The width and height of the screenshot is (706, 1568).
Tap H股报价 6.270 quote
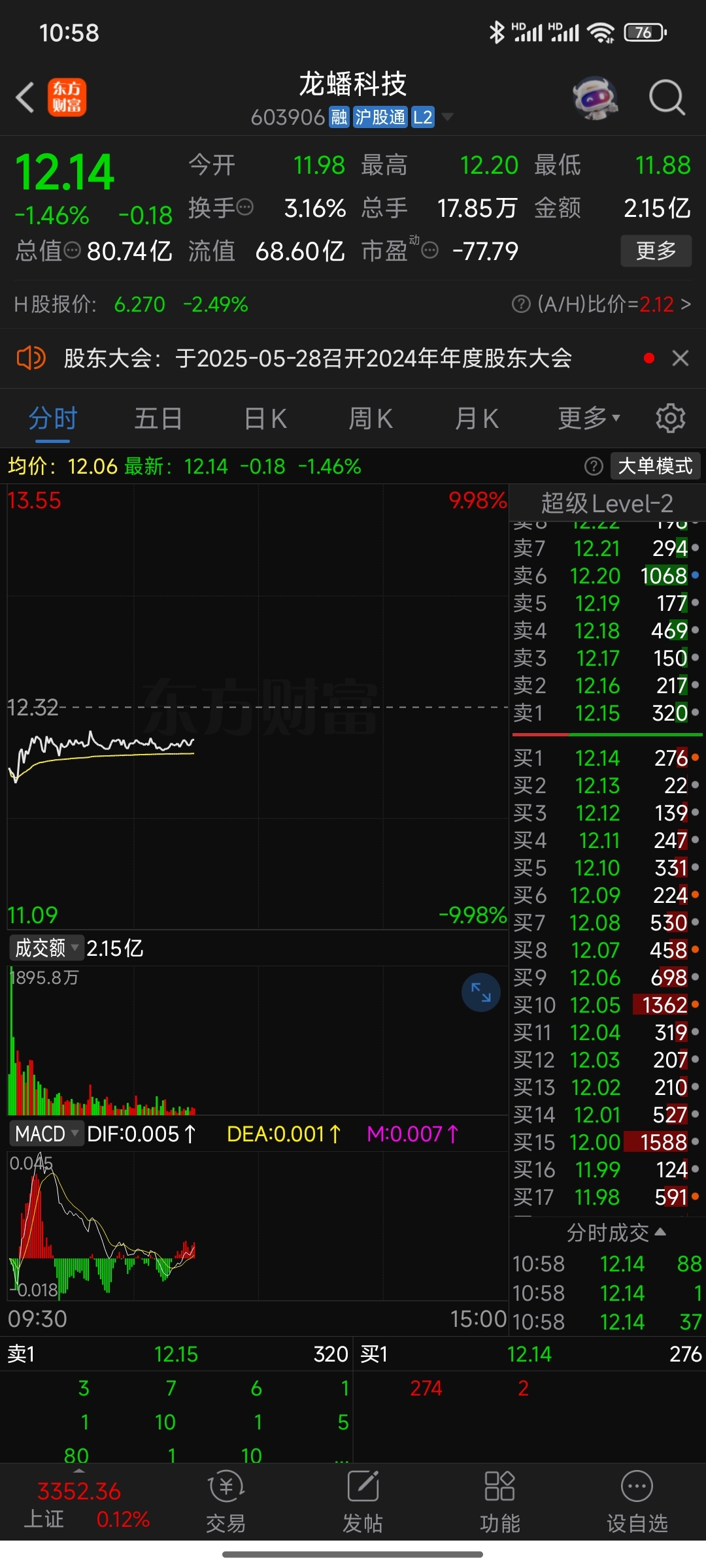pos(131,304)
